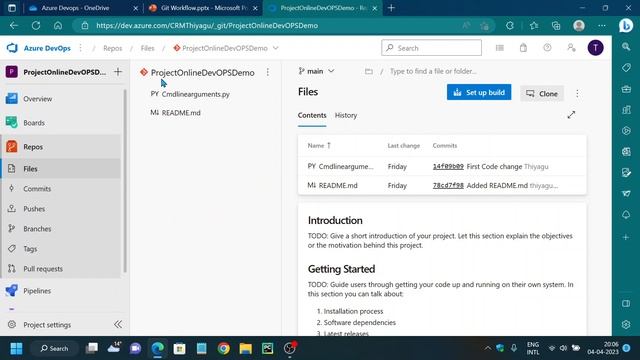Click Set up build button
Screen dimensions: 640x360
point(479,92)
